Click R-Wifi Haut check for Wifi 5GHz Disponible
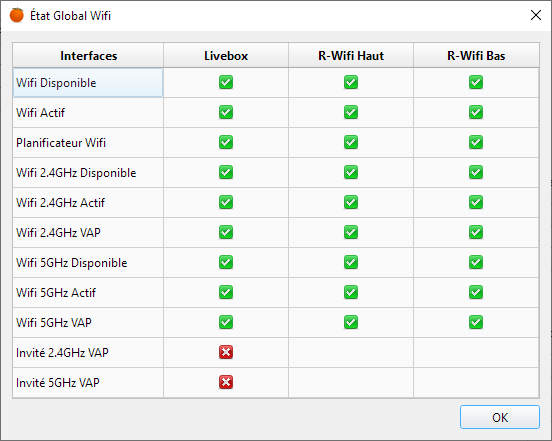The height and width of the screenshot is (441, 552). click(x=351, y=262)
